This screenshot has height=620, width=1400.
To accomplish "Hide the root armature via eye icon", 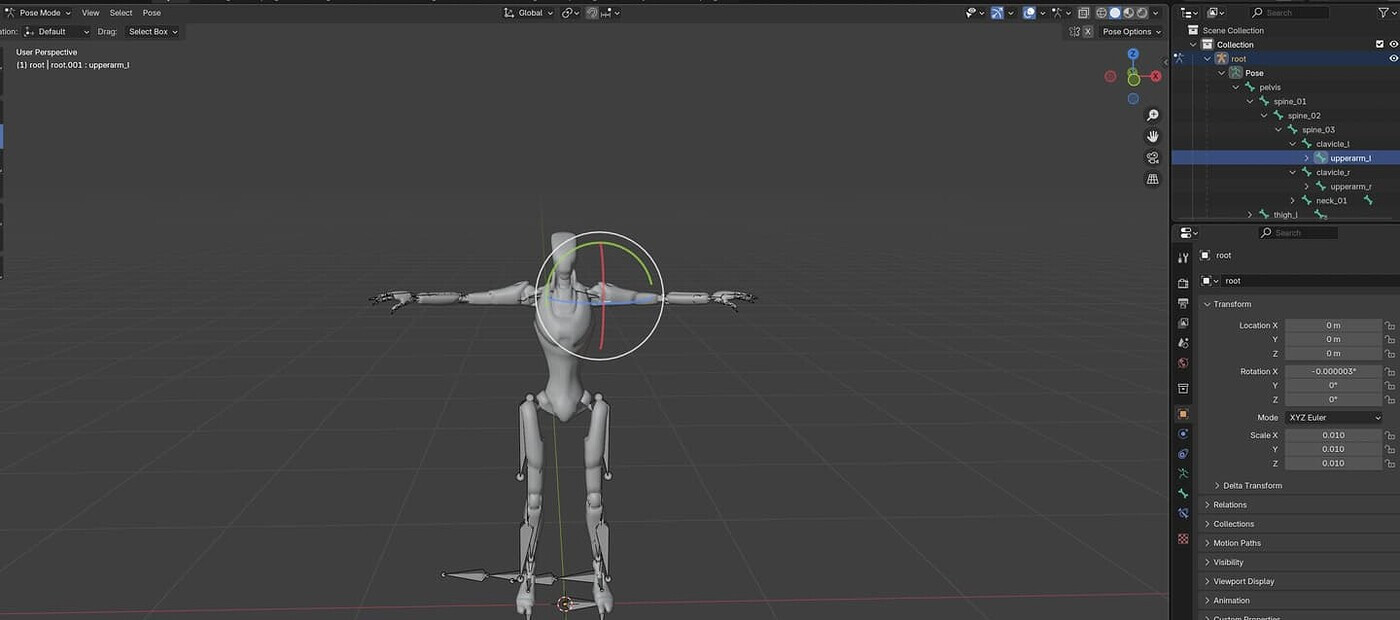I will point(1393,59).
